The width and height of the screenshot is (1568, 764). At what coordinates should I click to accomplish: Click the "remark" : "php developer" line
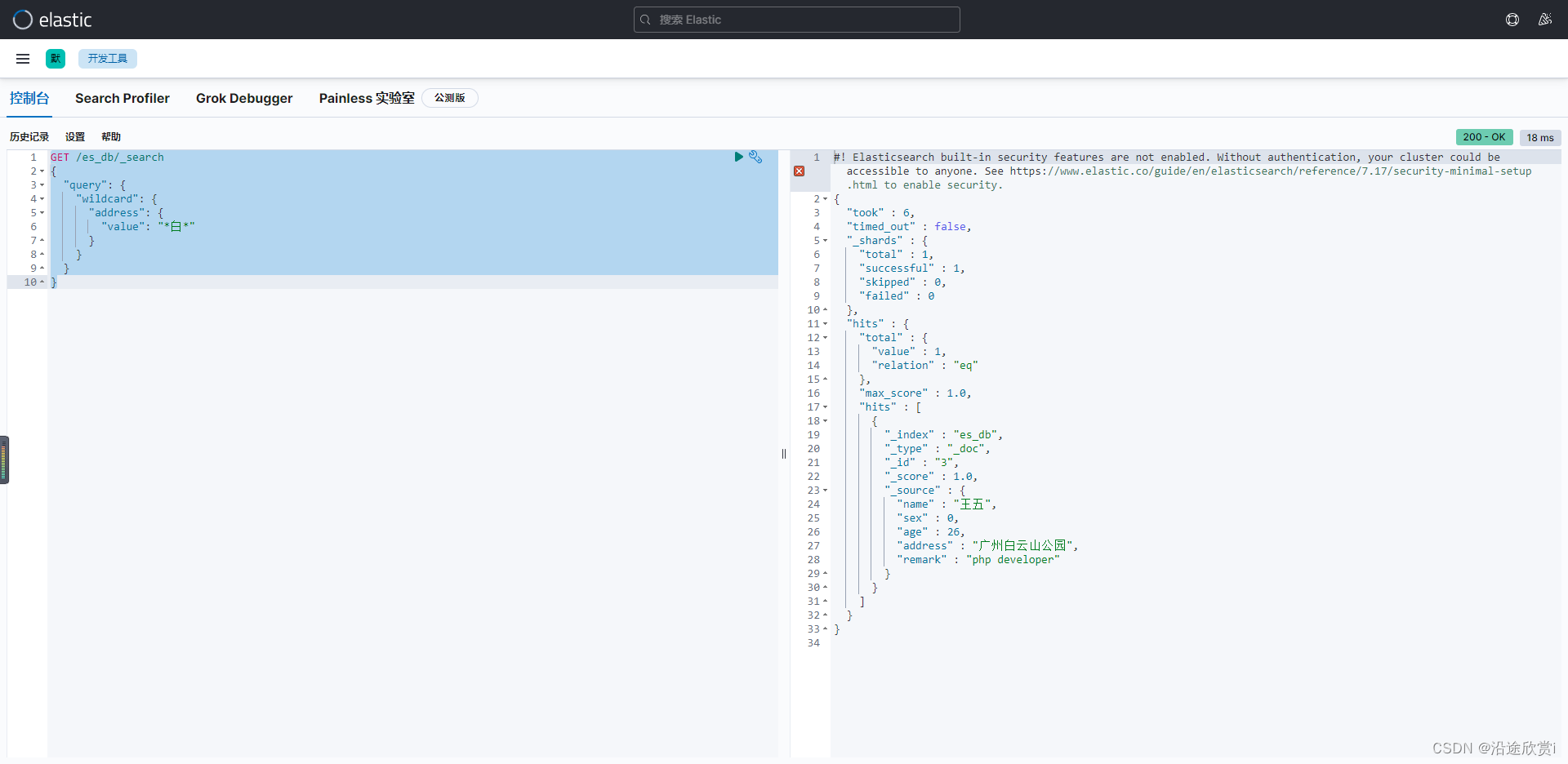click(978, 560)
